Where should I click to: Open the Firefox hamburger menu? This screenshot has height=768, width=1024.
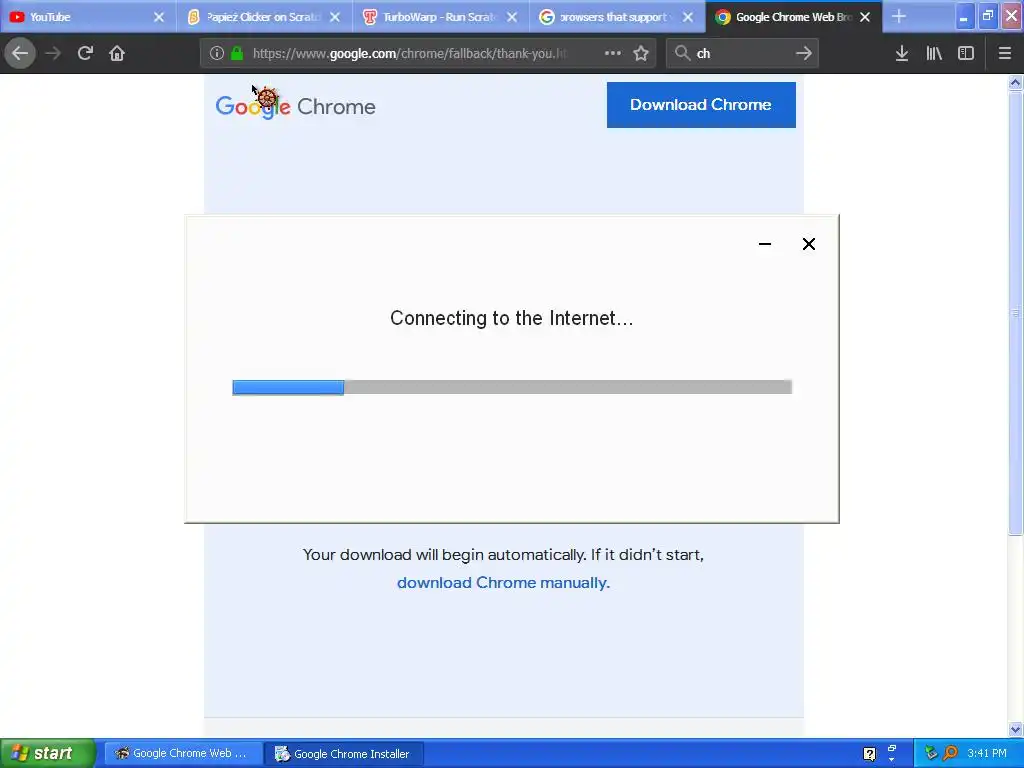tap(1005, 53)
